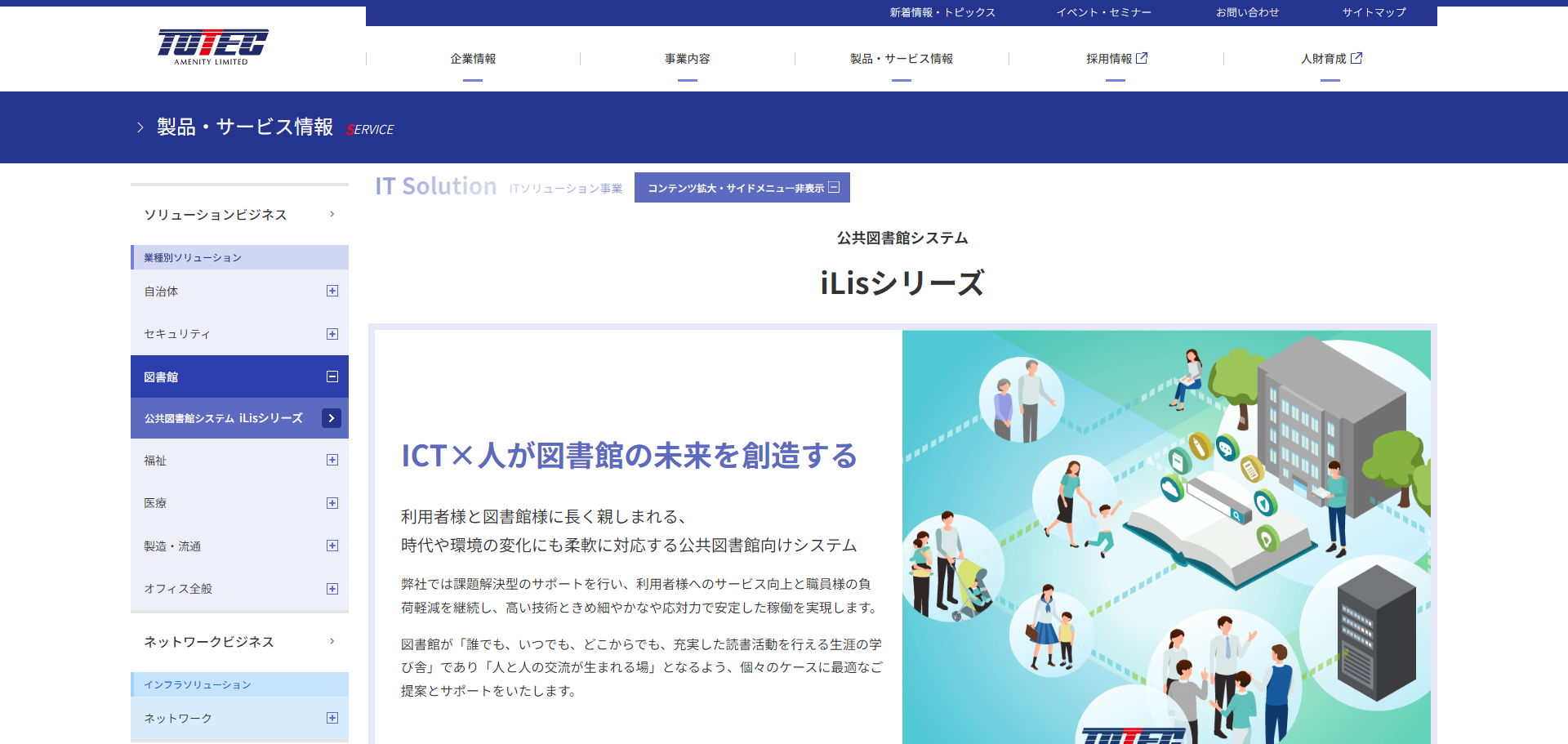Select インフラソリューション sidebar heading

tap(239, 684)
